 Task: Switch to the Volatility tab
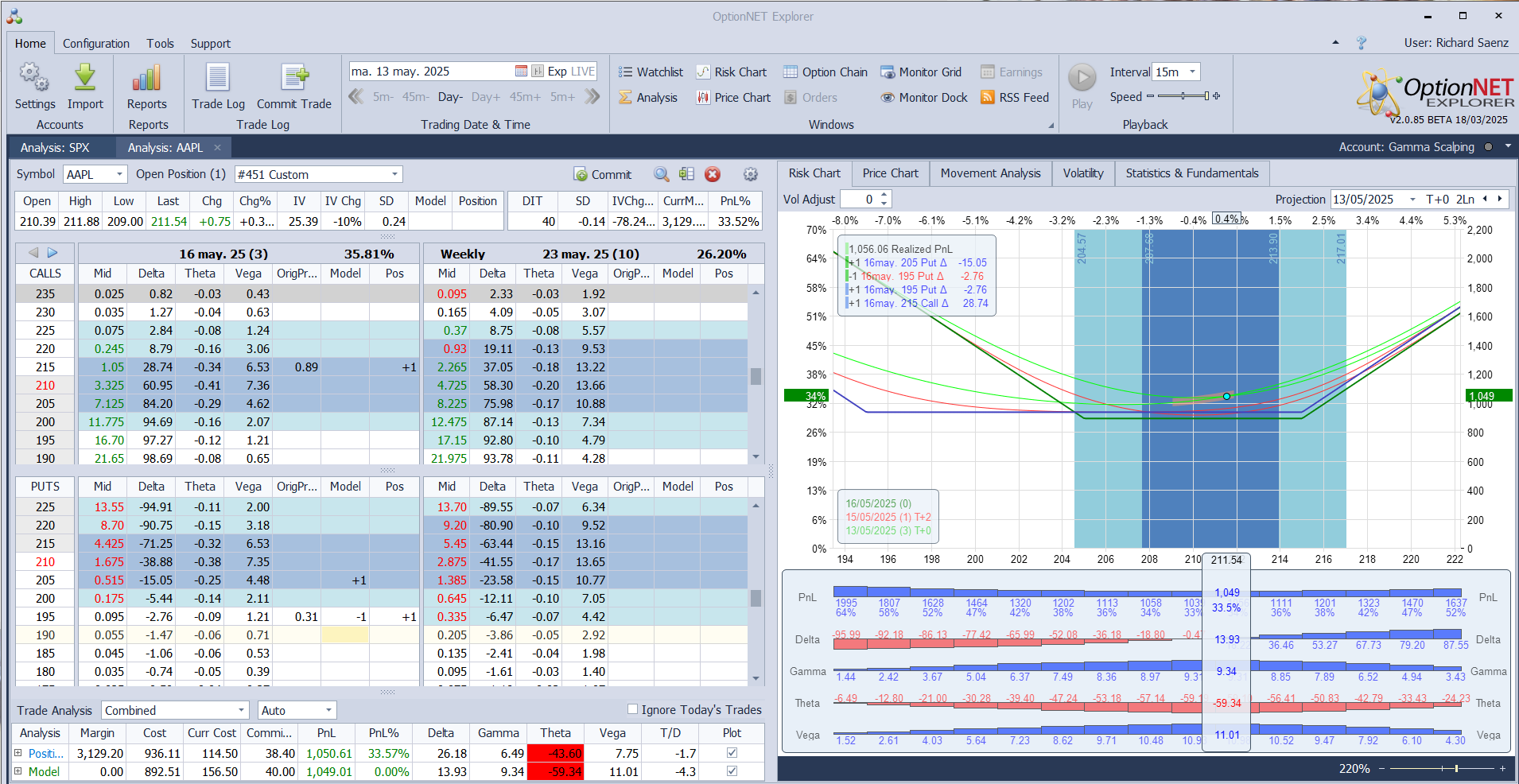click(1083, 173)
